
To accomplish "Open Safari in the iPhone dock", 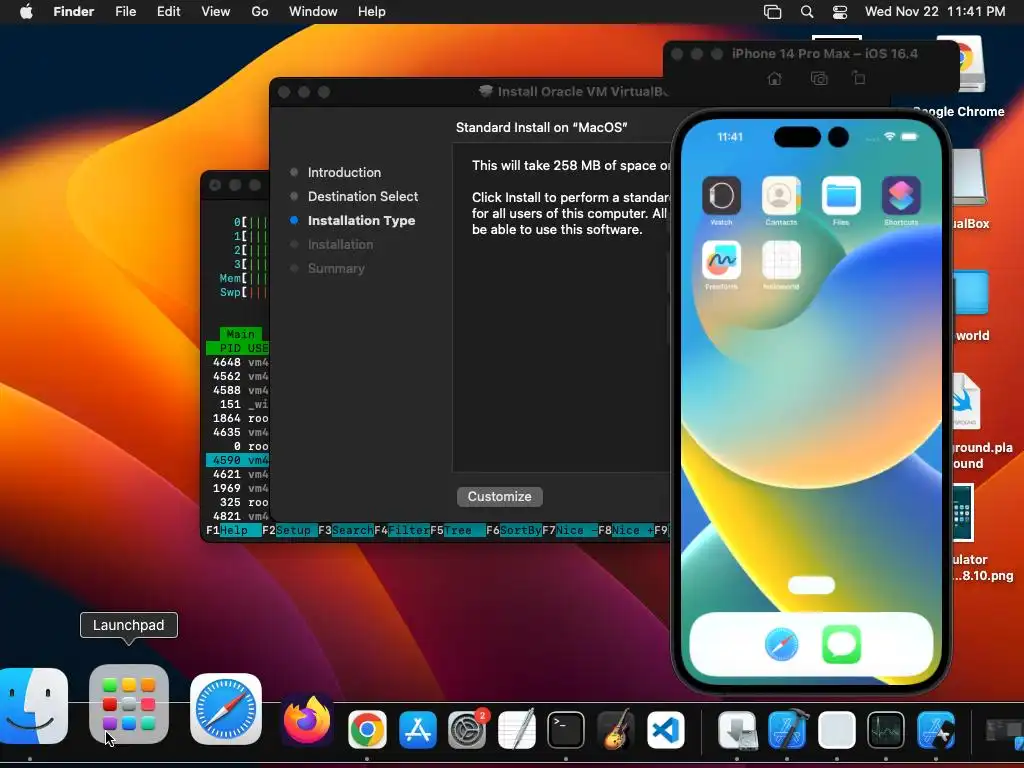I will point(781,644).
